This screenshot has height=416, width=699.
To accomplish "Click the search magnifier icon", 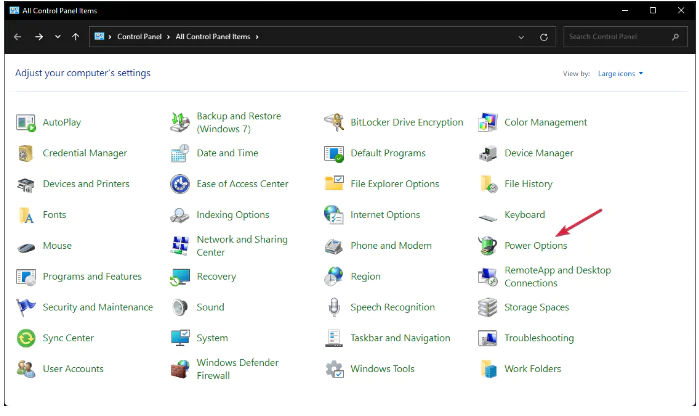I will click(x=676, y=37).
